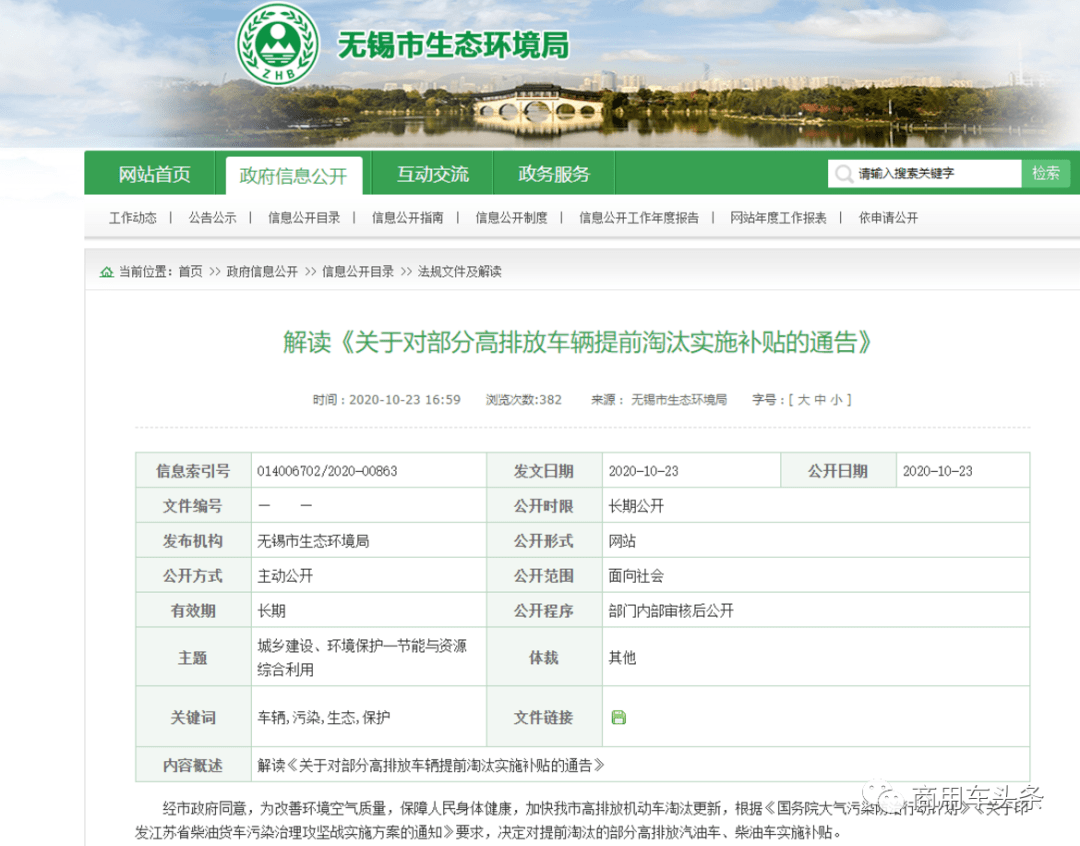Open 网站首页 navigation tab

(x=154, y=174)
